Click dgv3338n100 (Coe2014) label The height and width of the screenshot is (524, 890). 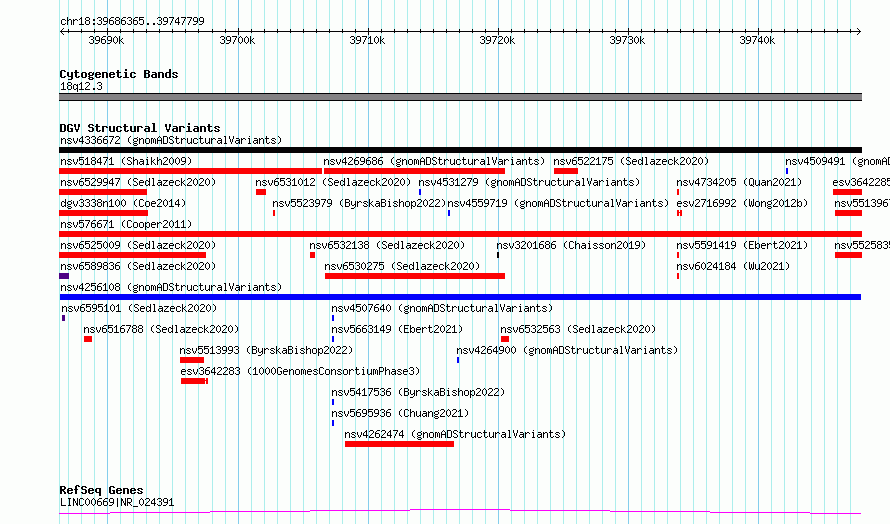pyautogui.click(x=123, y=203)
